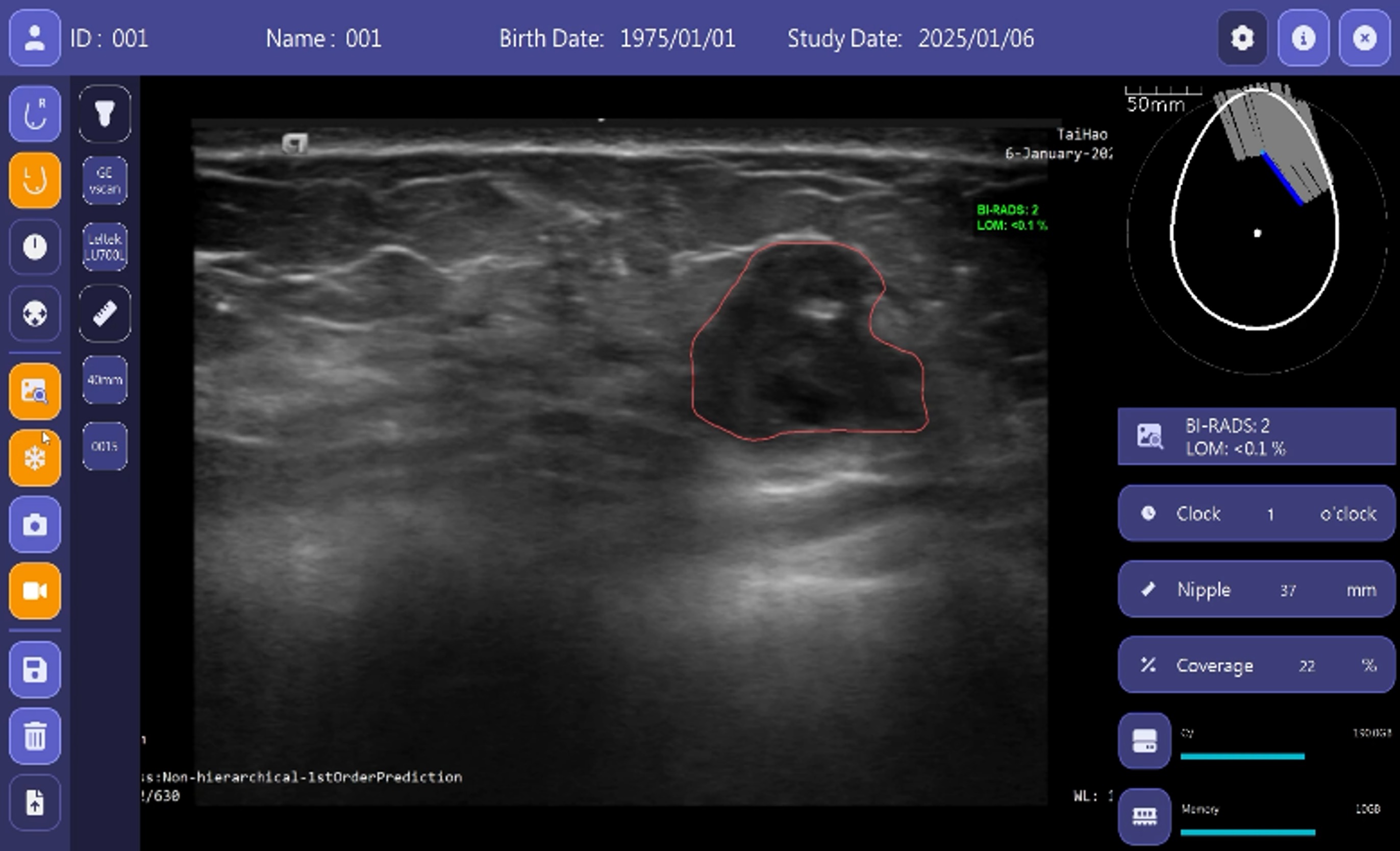Choose the 40mm depth option

pyautogui.click(x=105, y=380)
